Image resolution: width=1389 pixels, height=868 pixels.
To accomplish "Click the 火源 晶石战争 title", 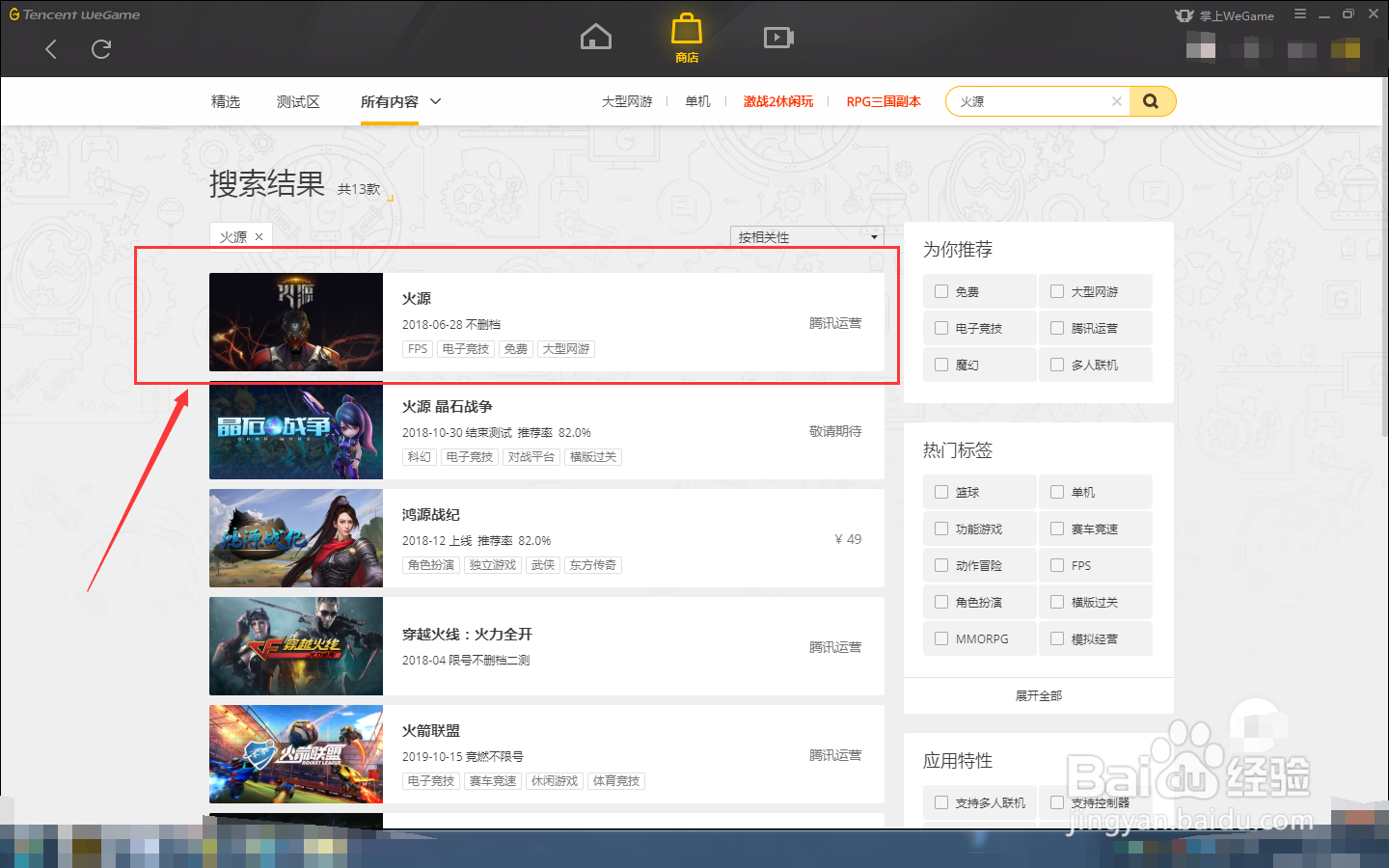I will [x=448, y=407].
